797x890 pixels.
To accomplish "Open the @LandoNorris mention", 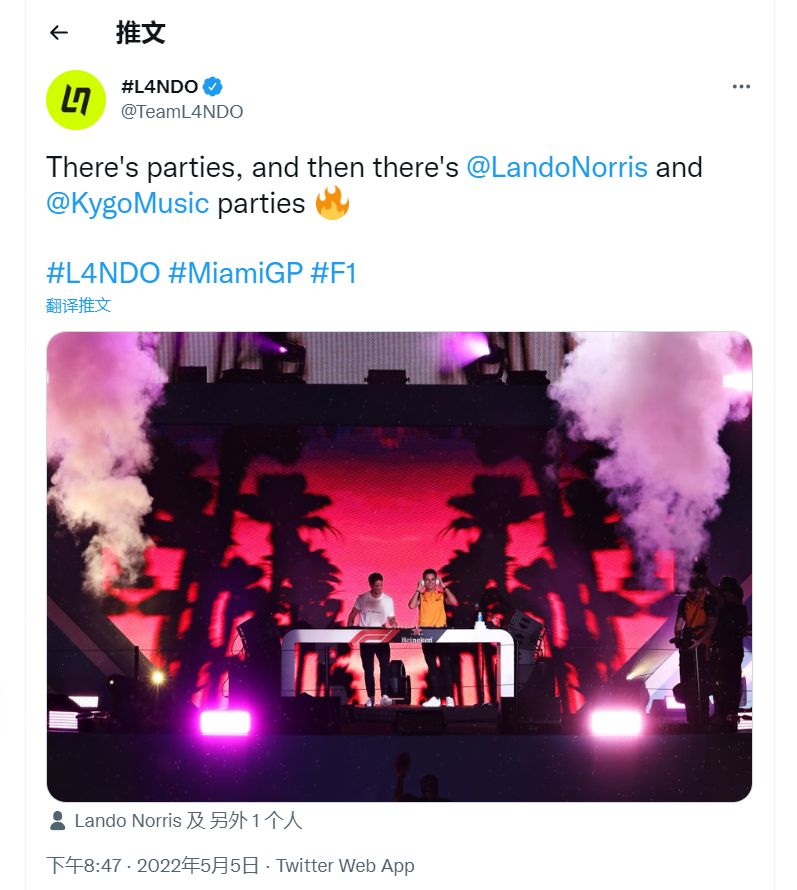I will click(557, 167).
